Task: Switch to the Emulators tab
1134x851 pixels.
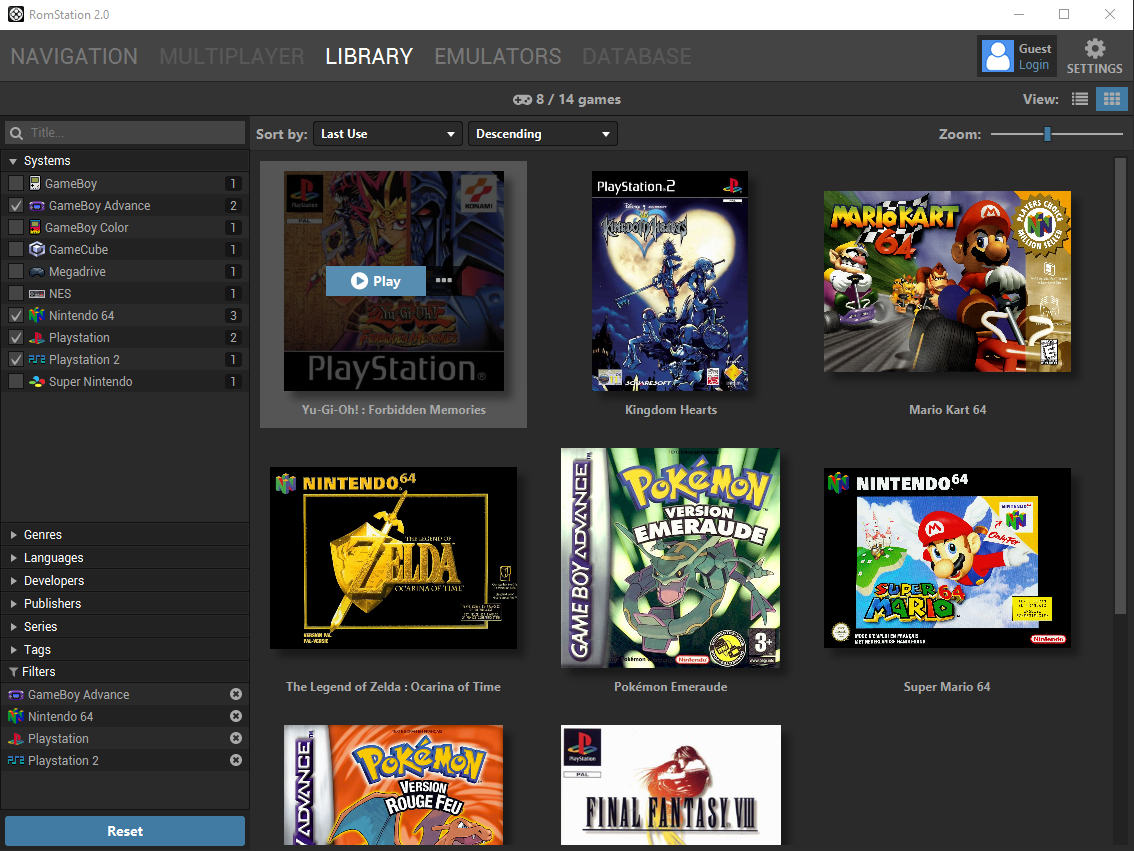Action: [498, 56]
